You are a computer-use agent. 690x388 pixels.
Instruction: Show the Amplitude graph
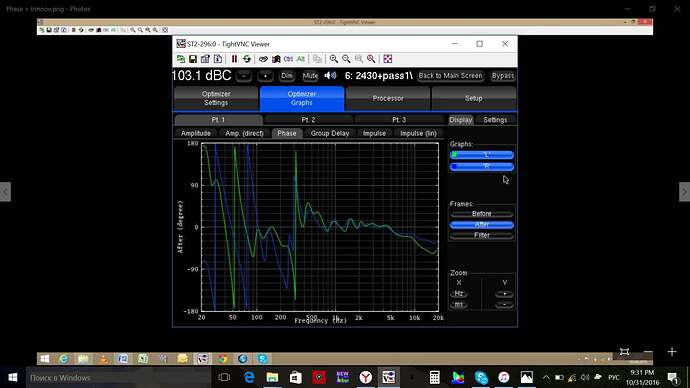click(196, 133)
